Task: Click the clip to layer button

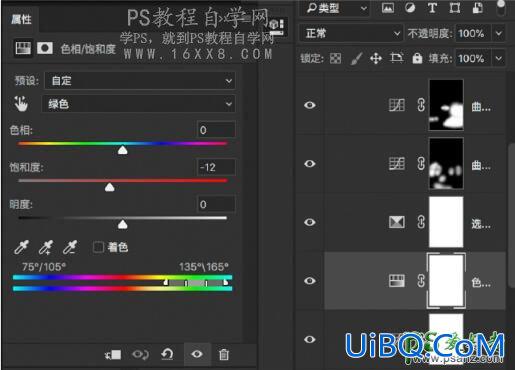Action: tap(113, 354)
